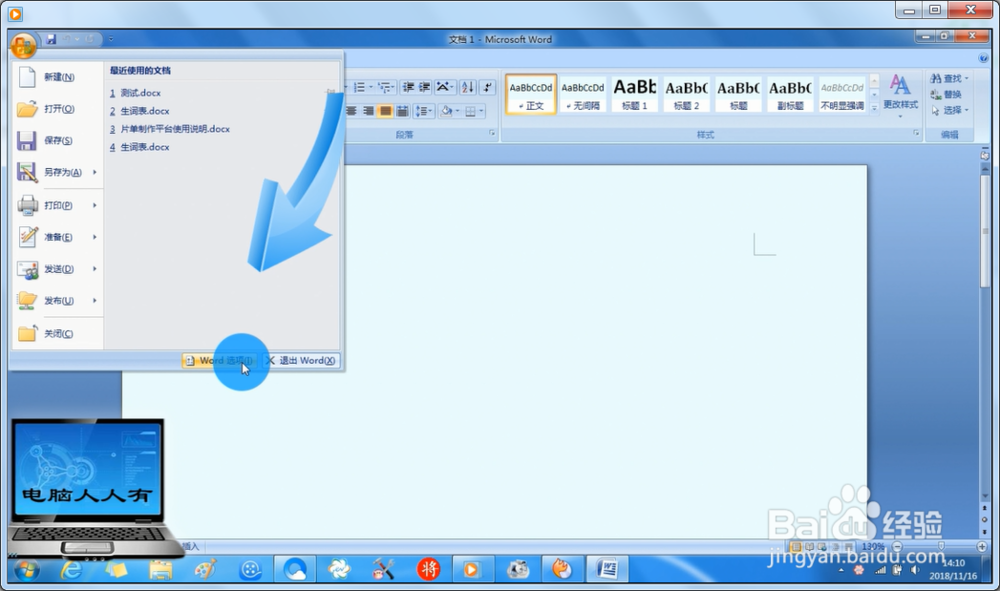Apply the 标题 2 style
This screenshot has height=591, width=1000.
tap(686, 94)
